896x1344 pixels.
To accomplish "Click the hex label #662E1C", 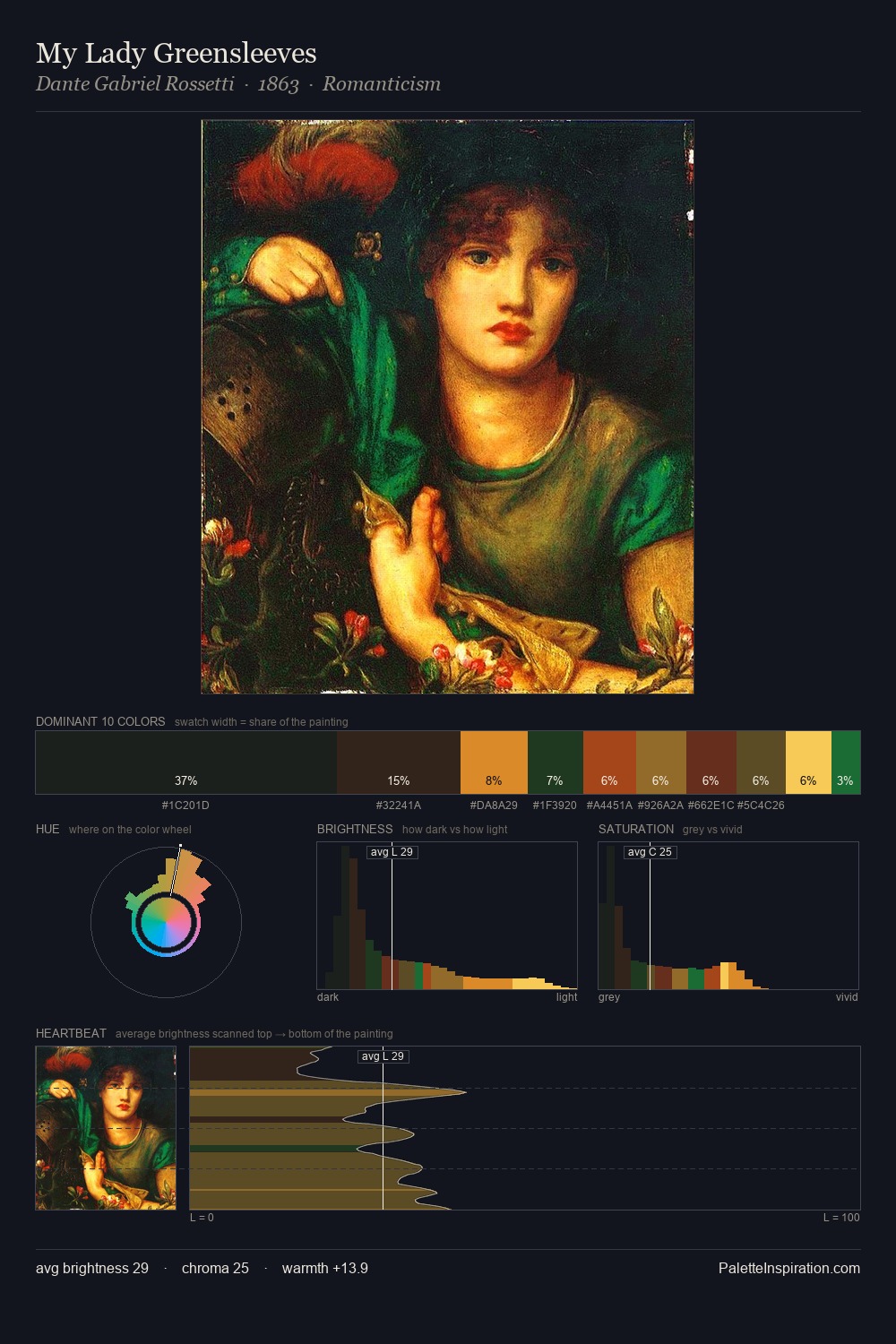I will (711, 806).
